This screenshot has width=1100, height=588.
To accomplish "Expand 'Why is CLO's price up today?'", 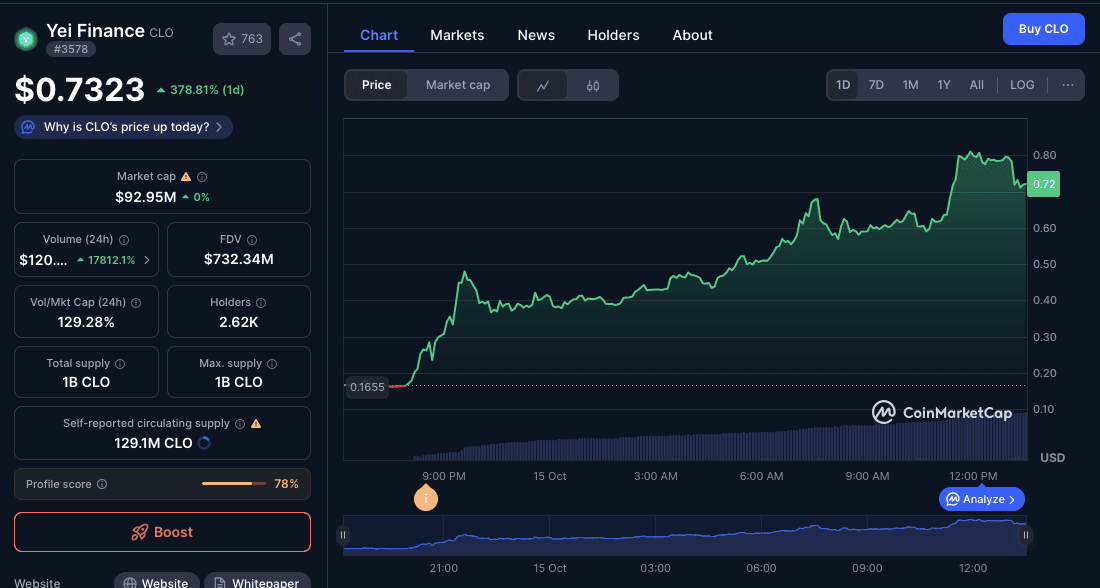I will (x=124, y=127).
